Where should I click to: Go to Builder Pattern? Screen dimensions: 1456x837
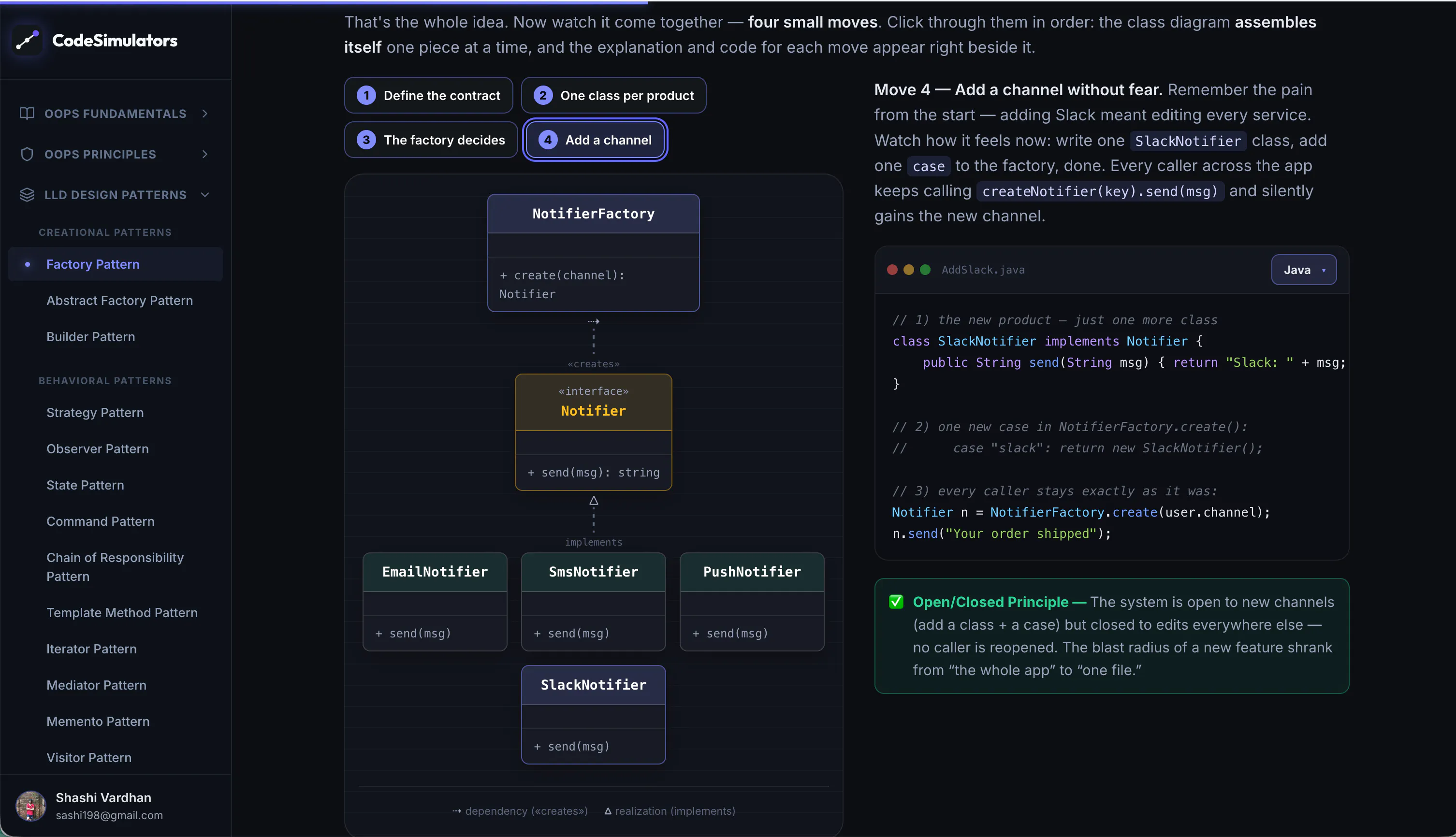[91, 337]
